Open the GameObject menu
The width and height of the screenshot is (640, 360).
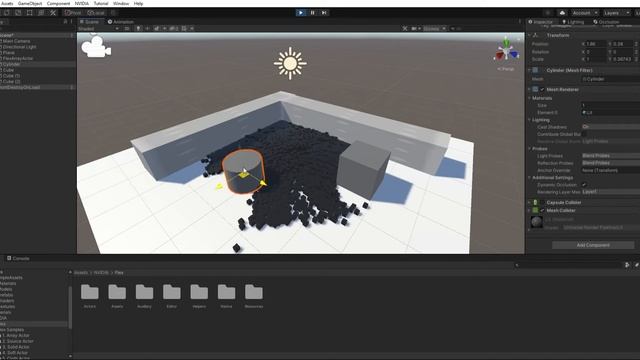point(30,3)
